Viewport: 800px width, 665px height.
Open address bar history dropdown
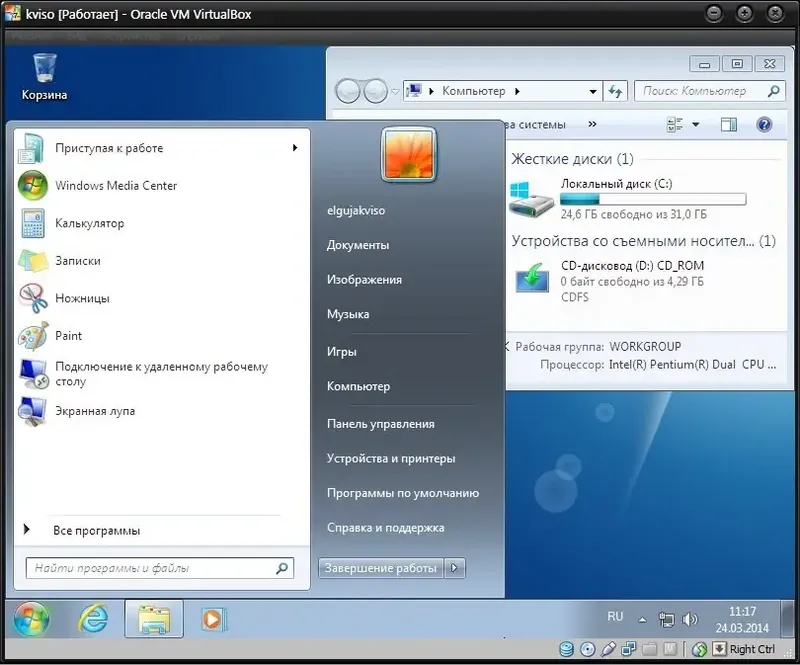[x=593, y=91]
